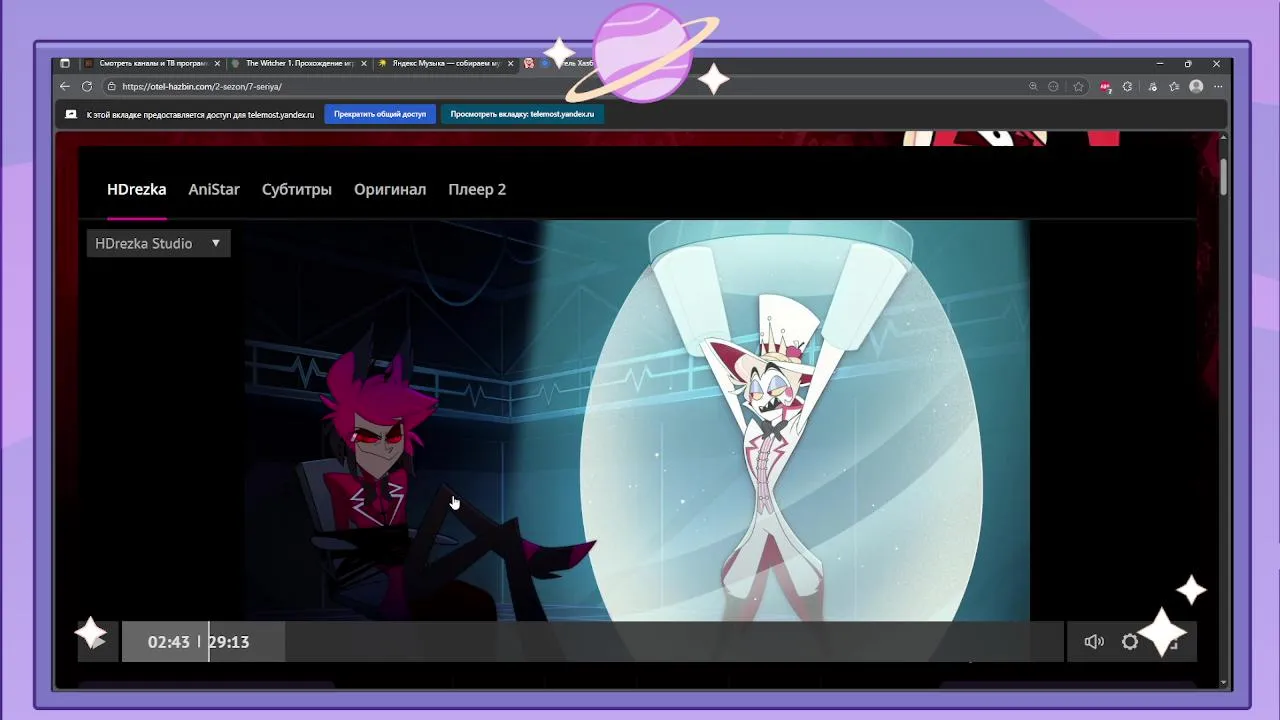This screenshot has width=1280, height=720.
Task: Go back using the browser back arrow
Action: [x=65, y=87]
